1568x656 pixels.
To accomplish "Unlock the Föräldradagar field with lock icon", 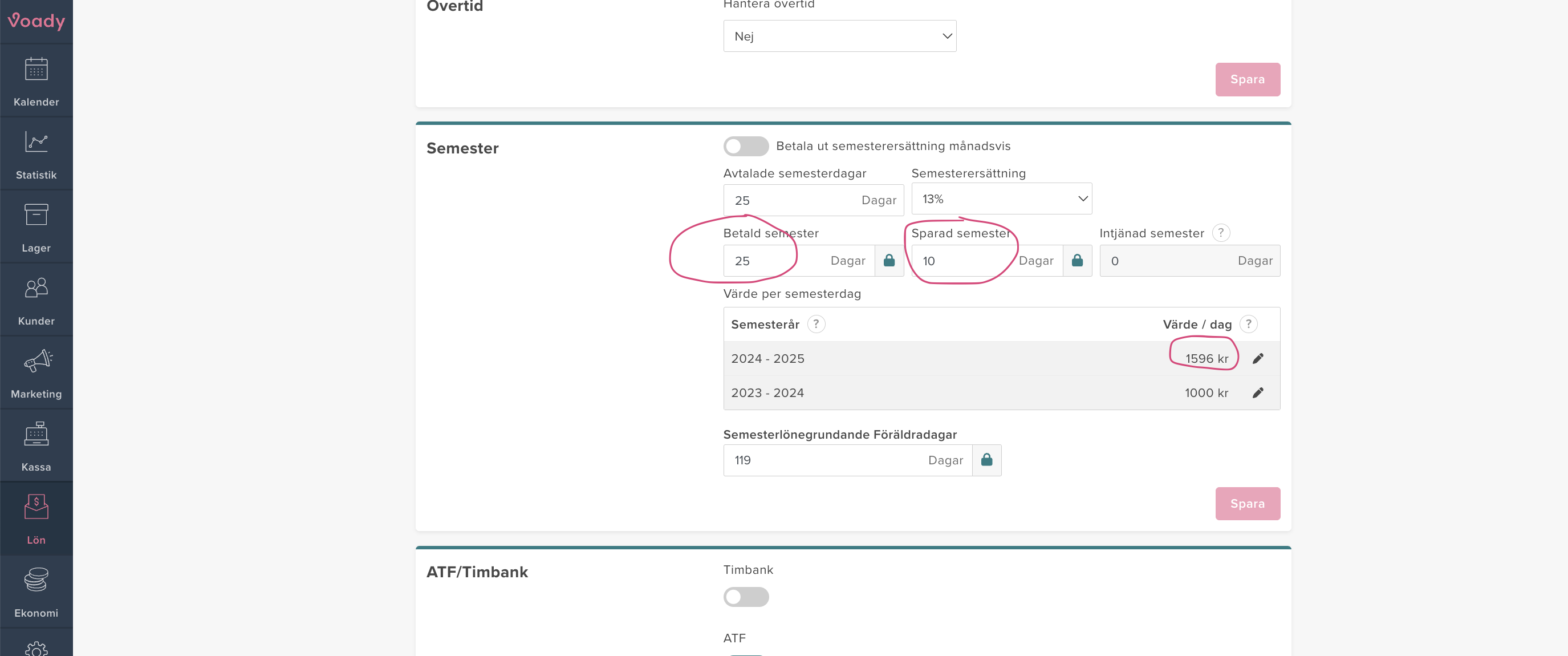I will click(x=986, y=460).
